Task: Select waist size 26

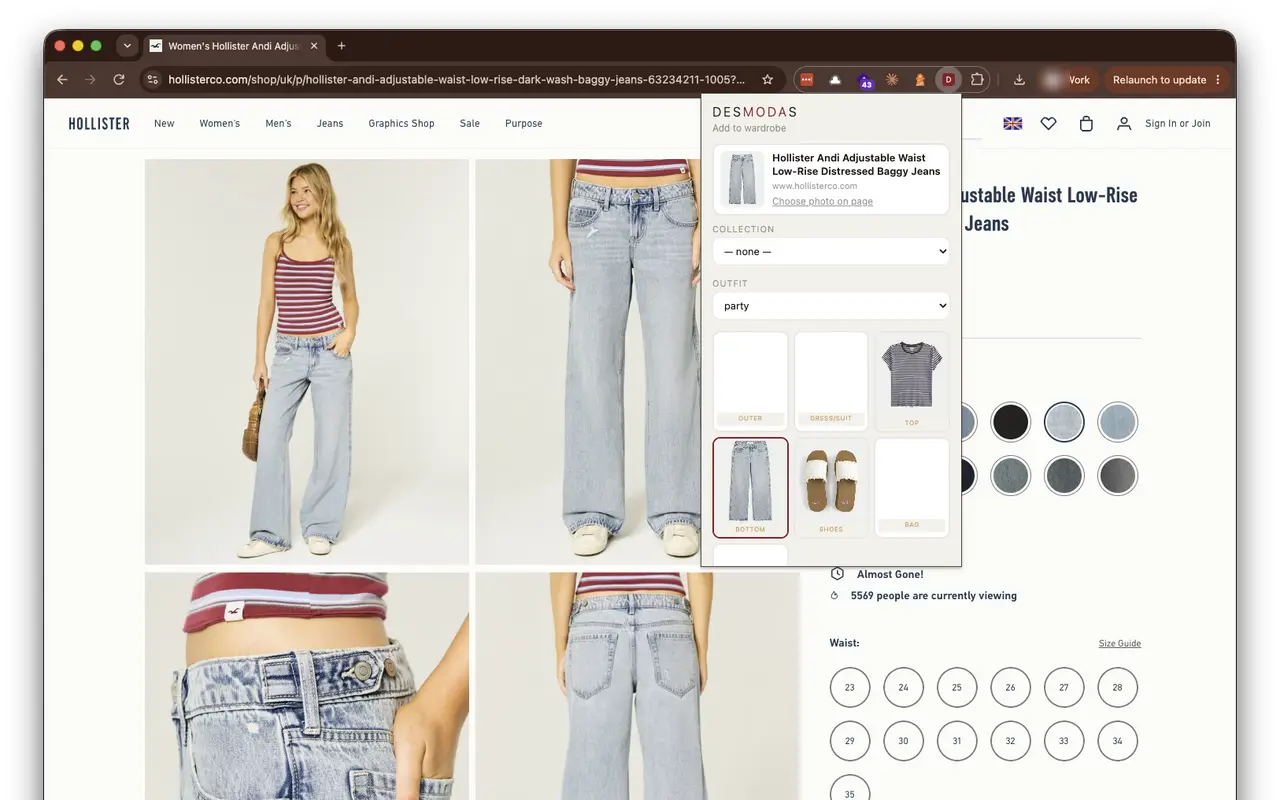Action: point(1010,687)
